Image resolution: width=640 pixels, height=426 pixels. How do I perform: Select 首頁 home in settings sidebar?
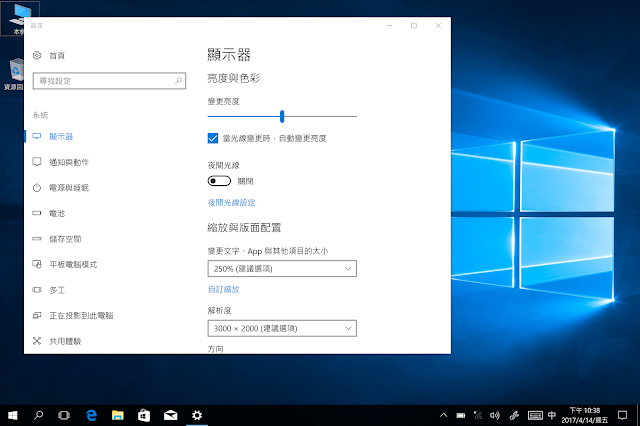(57, 55)
